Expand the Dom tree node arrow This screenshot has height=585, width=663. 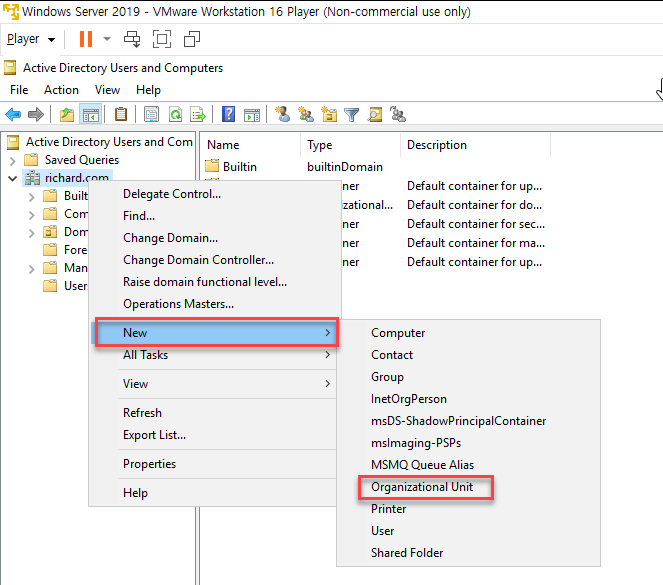click(32, 233)
